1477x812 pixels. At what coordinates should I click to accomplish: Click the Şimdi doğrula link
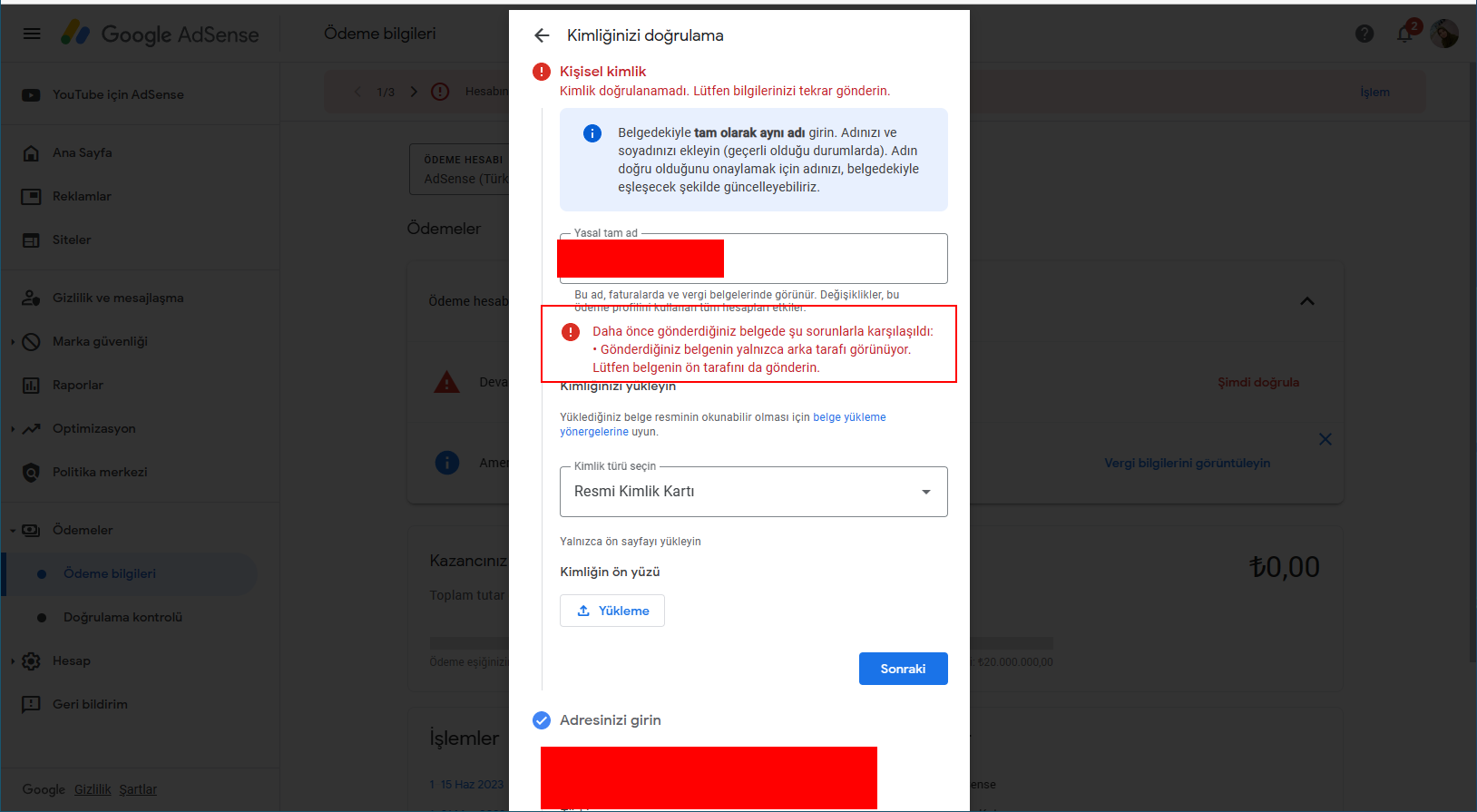pos(1258,382)
